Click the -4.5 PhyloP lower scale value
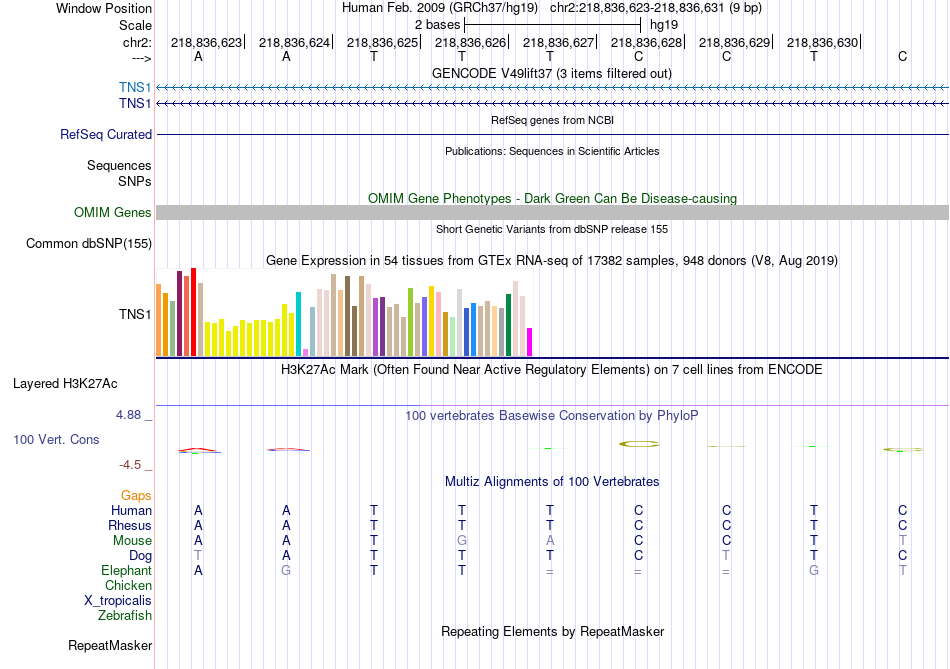 click(130, 465)
